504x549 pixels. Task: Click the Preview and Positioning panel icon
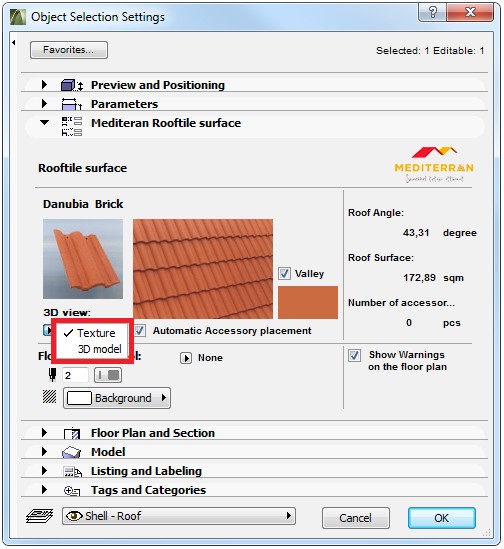click(72, 85)
